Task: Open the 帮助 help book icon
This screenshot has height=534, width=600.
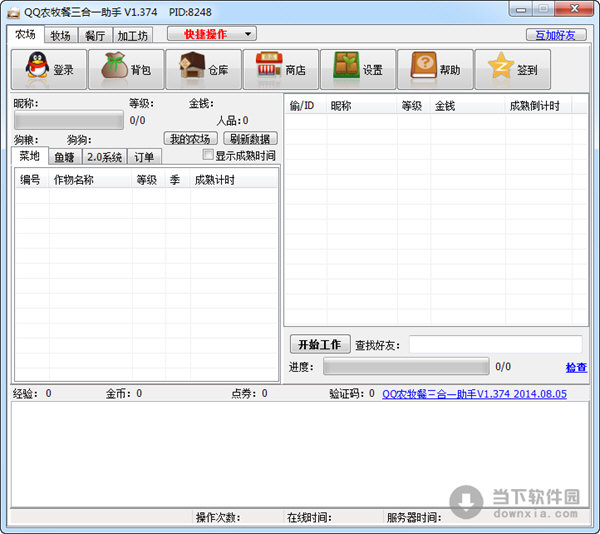Action: click(x=435, y=69)
